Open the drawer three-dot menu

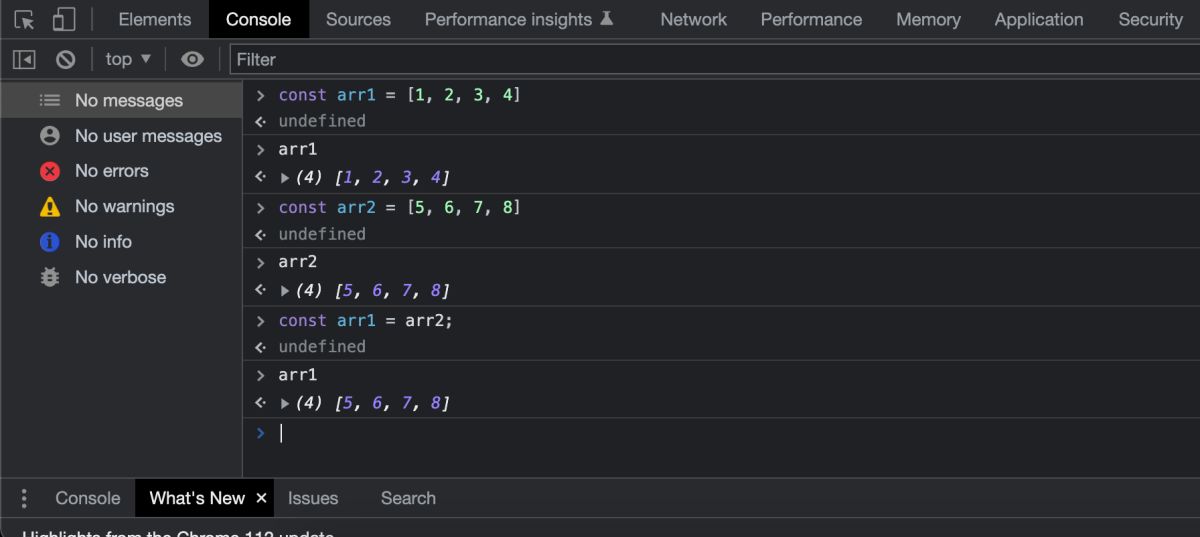point(24,498)
